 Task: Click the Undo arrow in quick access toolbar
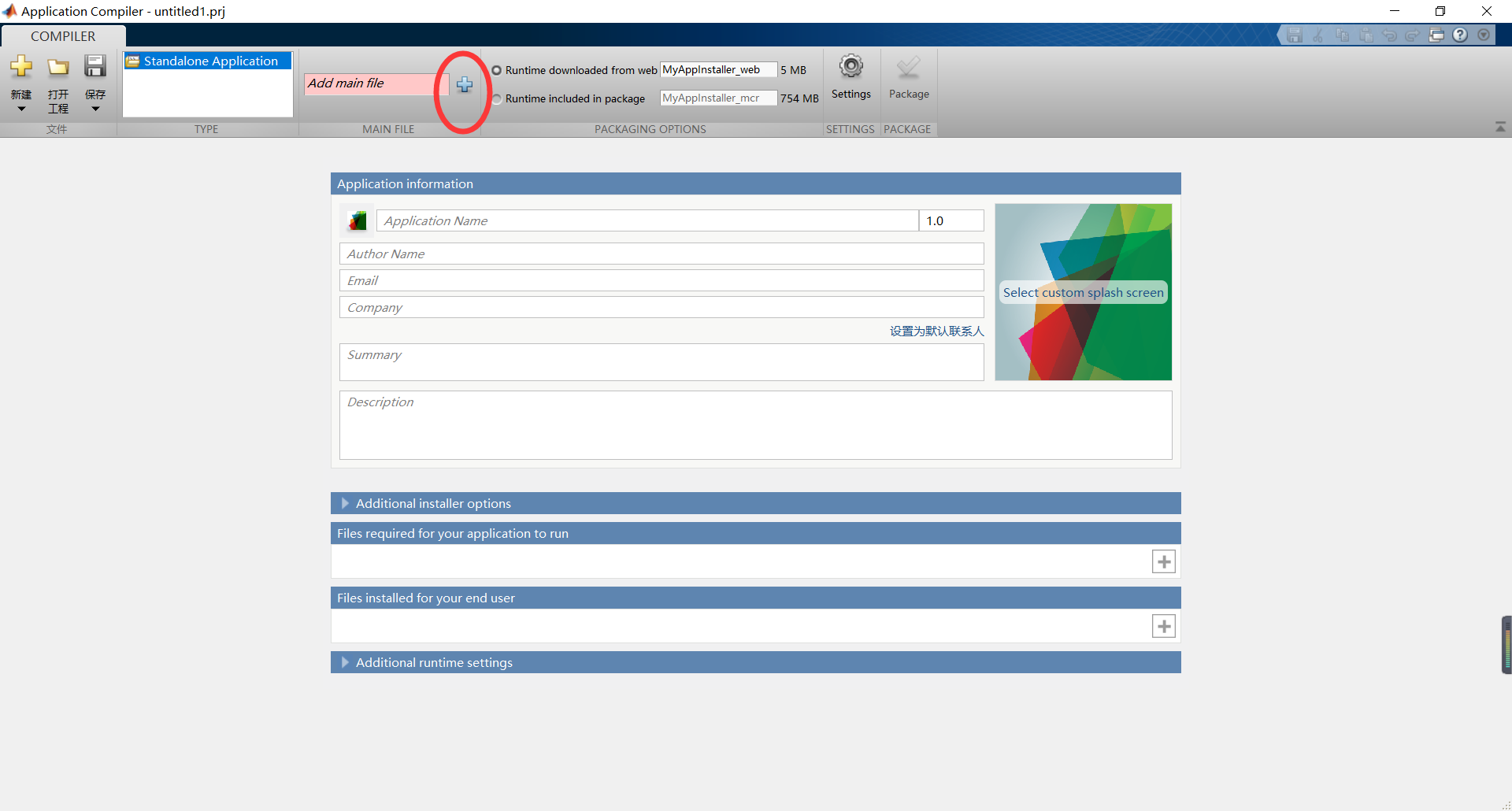pyautogui.click(x=1390, y=35)
